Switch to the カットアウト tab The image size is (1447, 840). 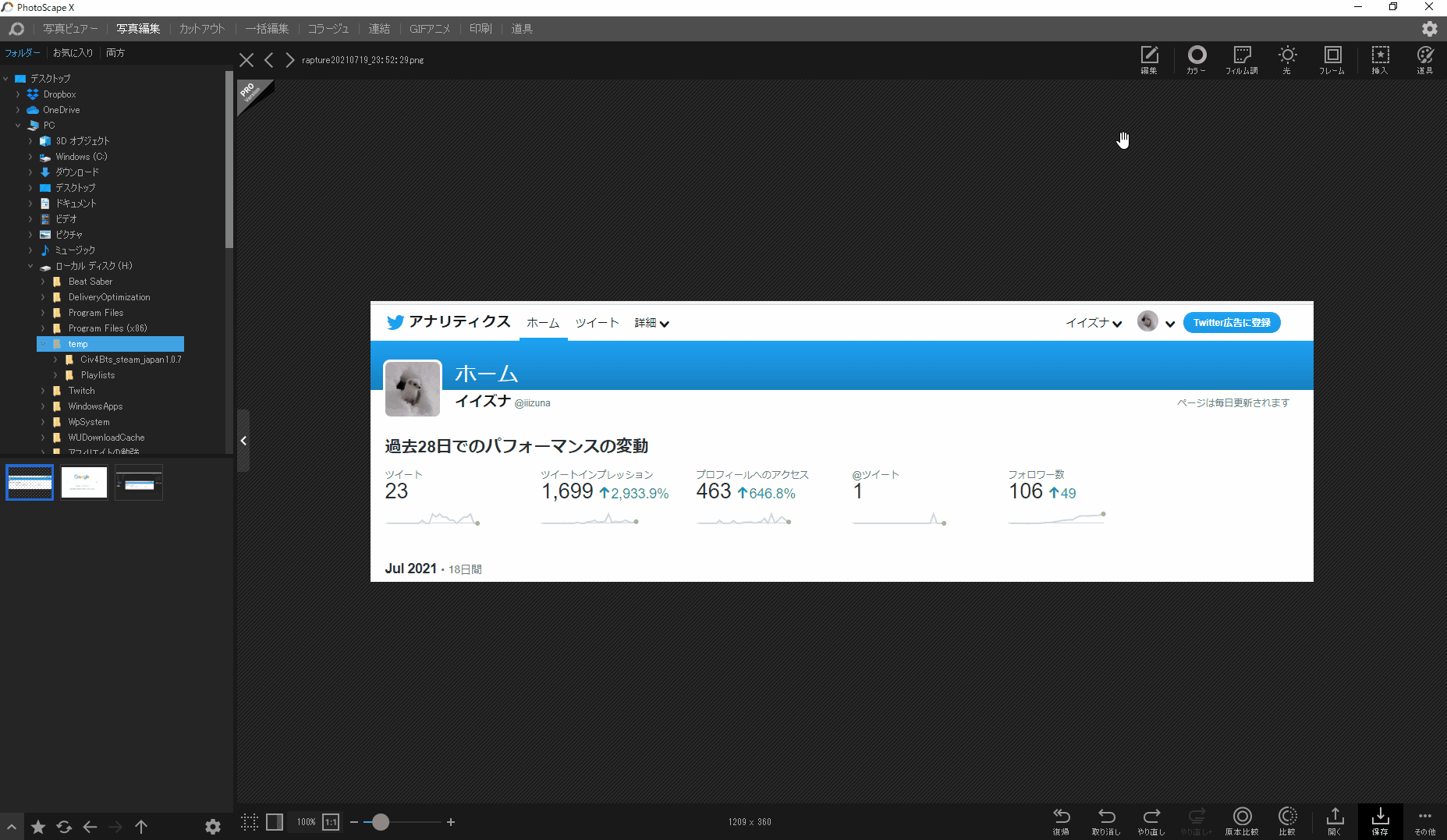point(201,29)
